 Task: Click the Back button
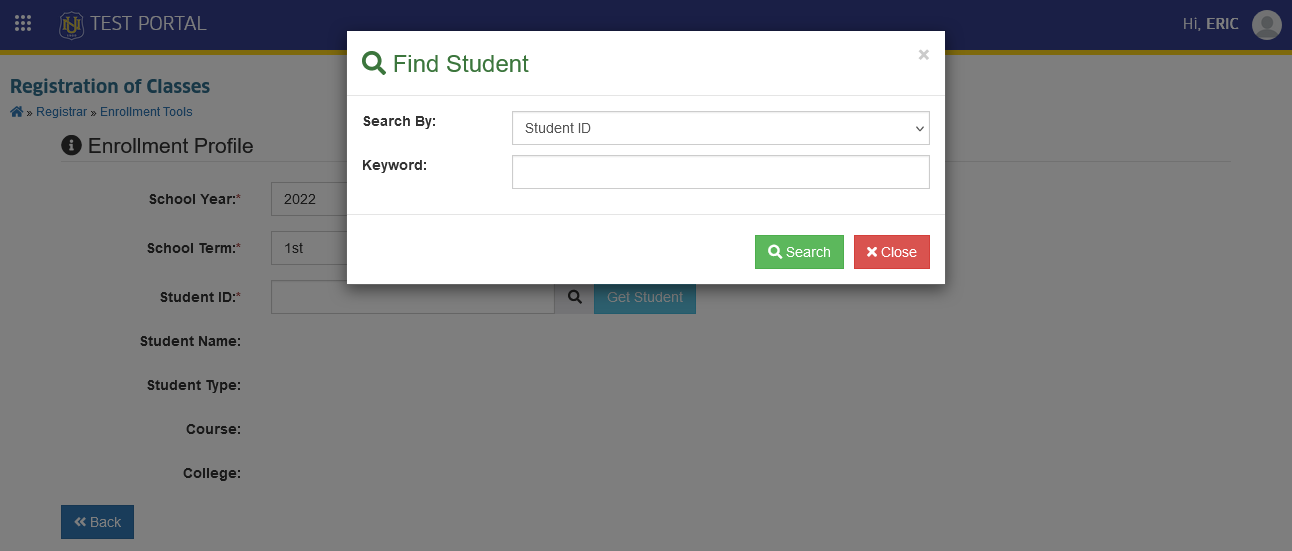point(97,522)
